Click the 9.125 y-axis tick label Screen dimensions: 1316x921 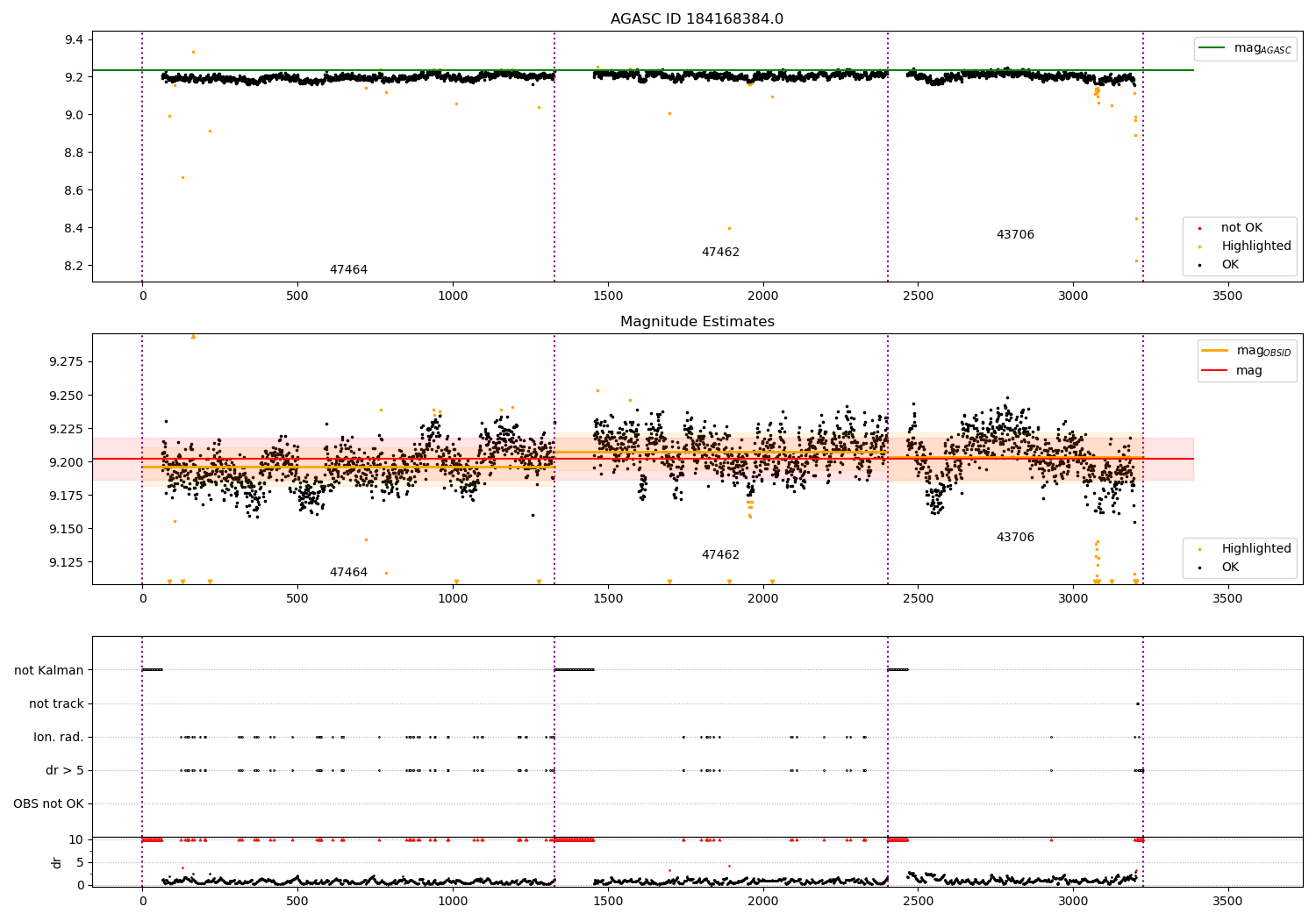[66, 562]
